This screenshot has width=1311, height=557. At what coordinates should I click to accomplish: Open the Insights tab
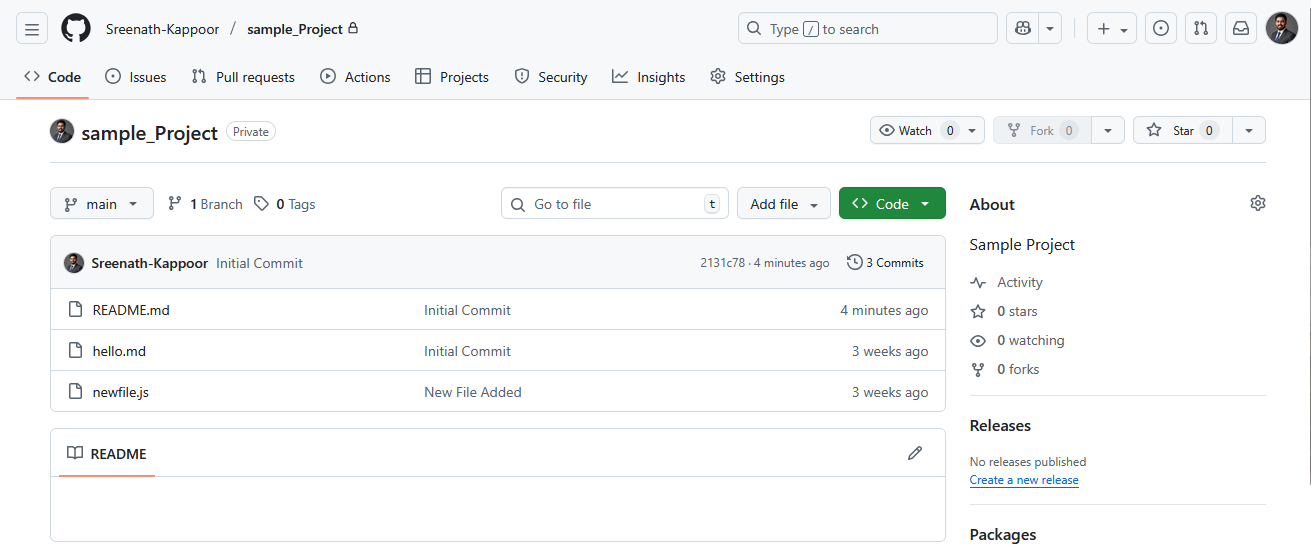pos(649,77)
